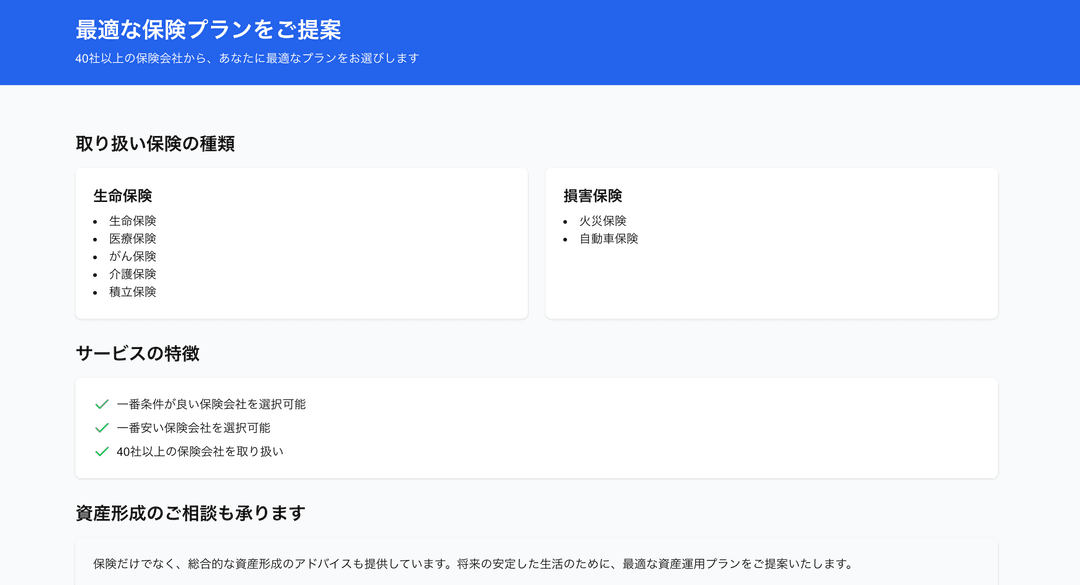Click the bold 損害保険 card heading
The image size is (1080, 585).
pos(593,196)
